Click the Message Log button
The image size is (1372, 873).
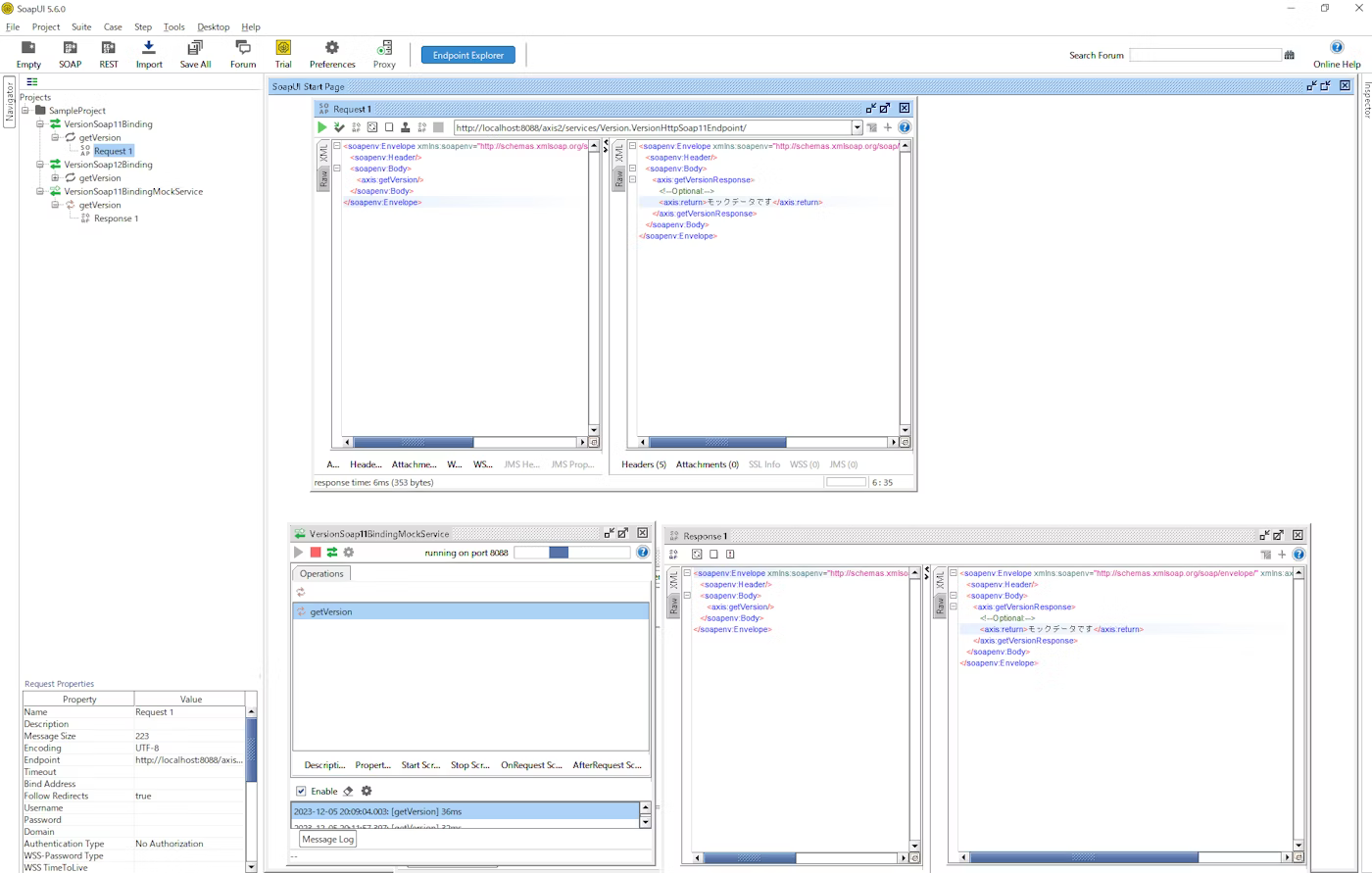[x=327, y=840]
